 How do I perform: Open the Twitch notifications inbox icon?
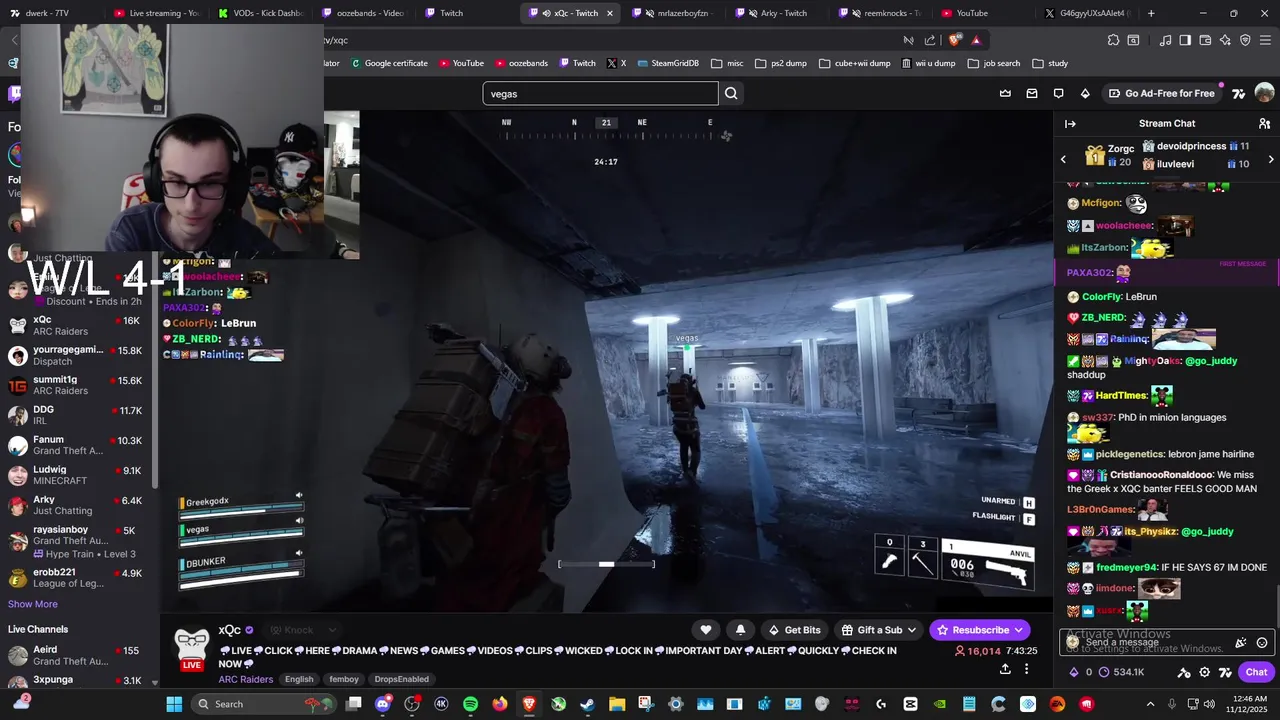(x=1032, y=93)
